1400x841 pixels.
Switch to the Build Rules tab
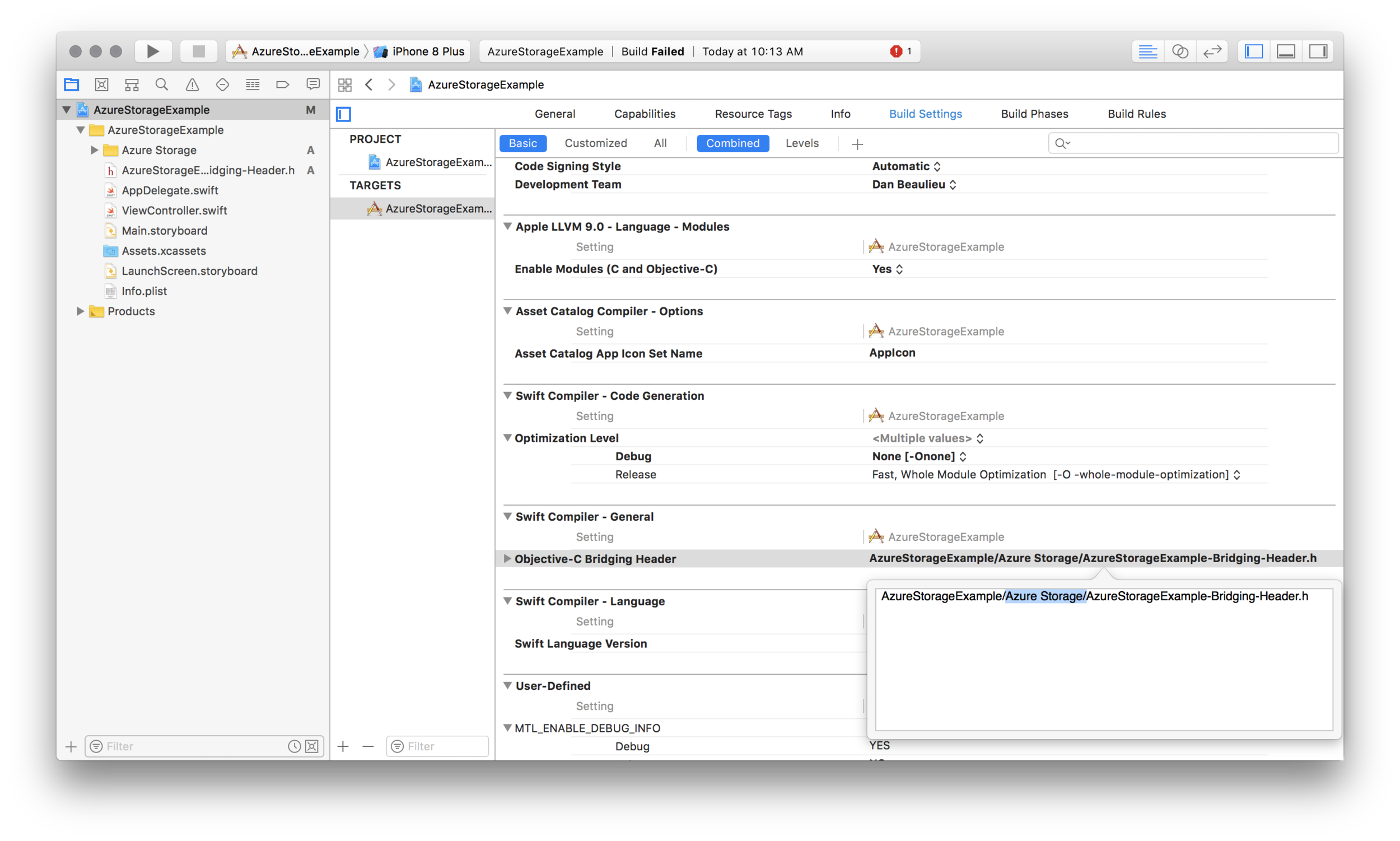click(x=1136, y=113)
